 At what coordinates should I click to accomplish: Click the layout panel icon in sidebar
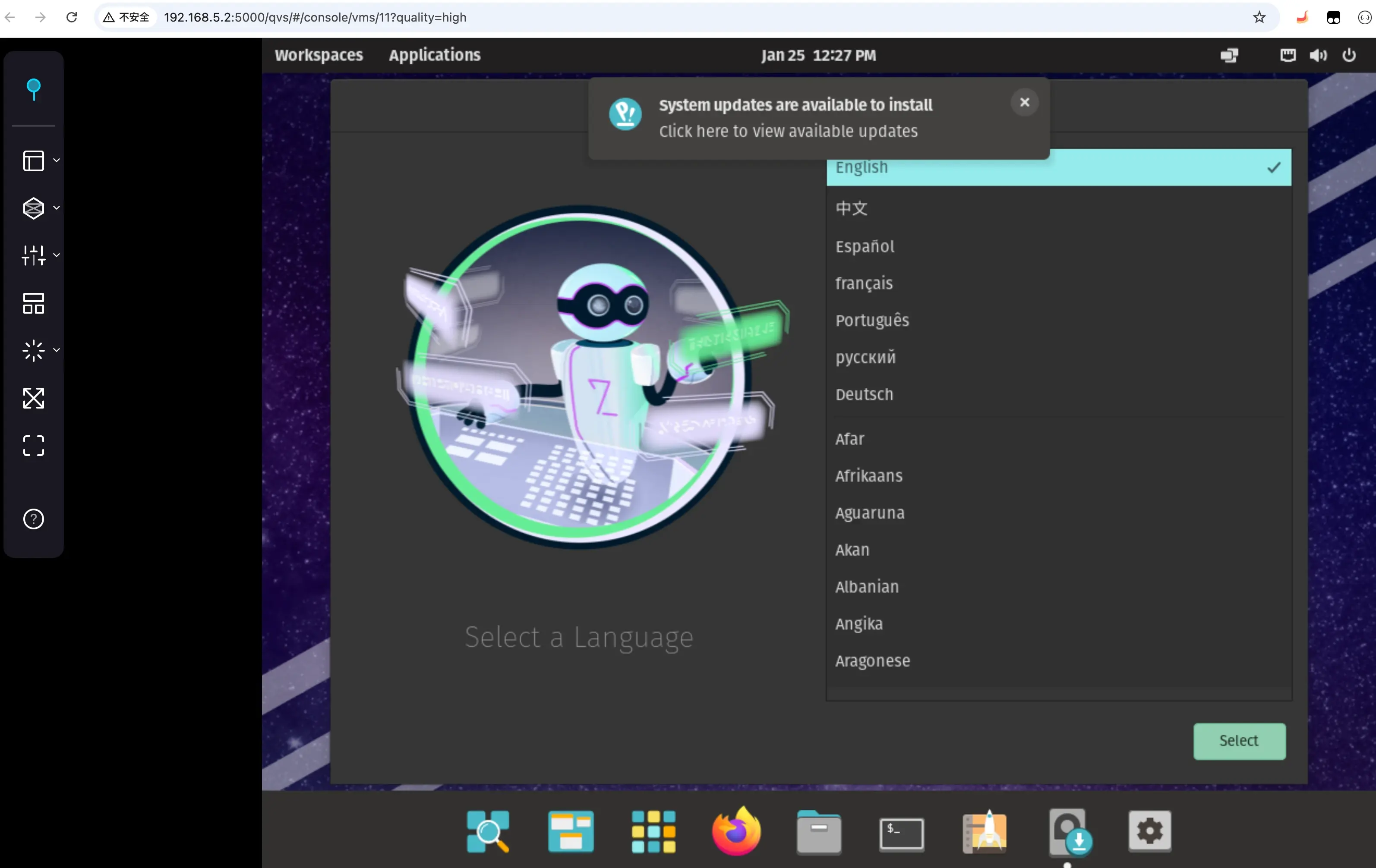(33, 160)
